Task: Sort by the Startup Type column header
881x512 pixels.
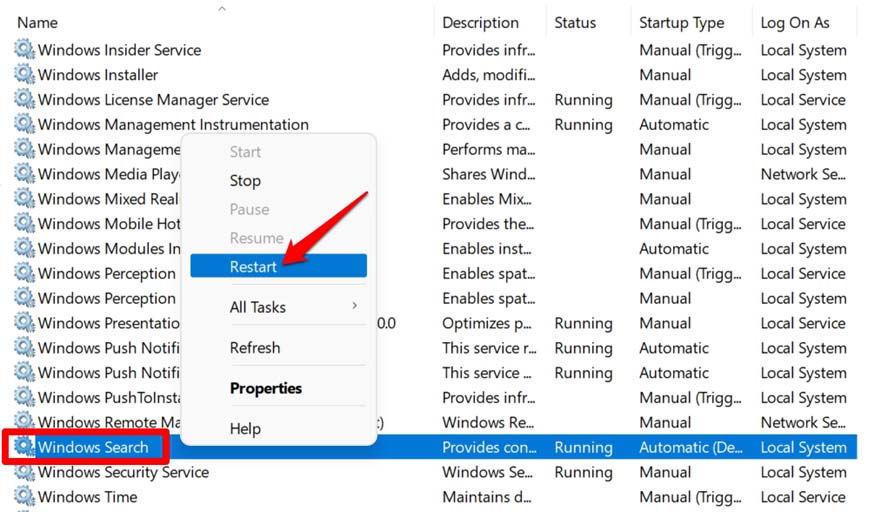Action: coord(682,22)
